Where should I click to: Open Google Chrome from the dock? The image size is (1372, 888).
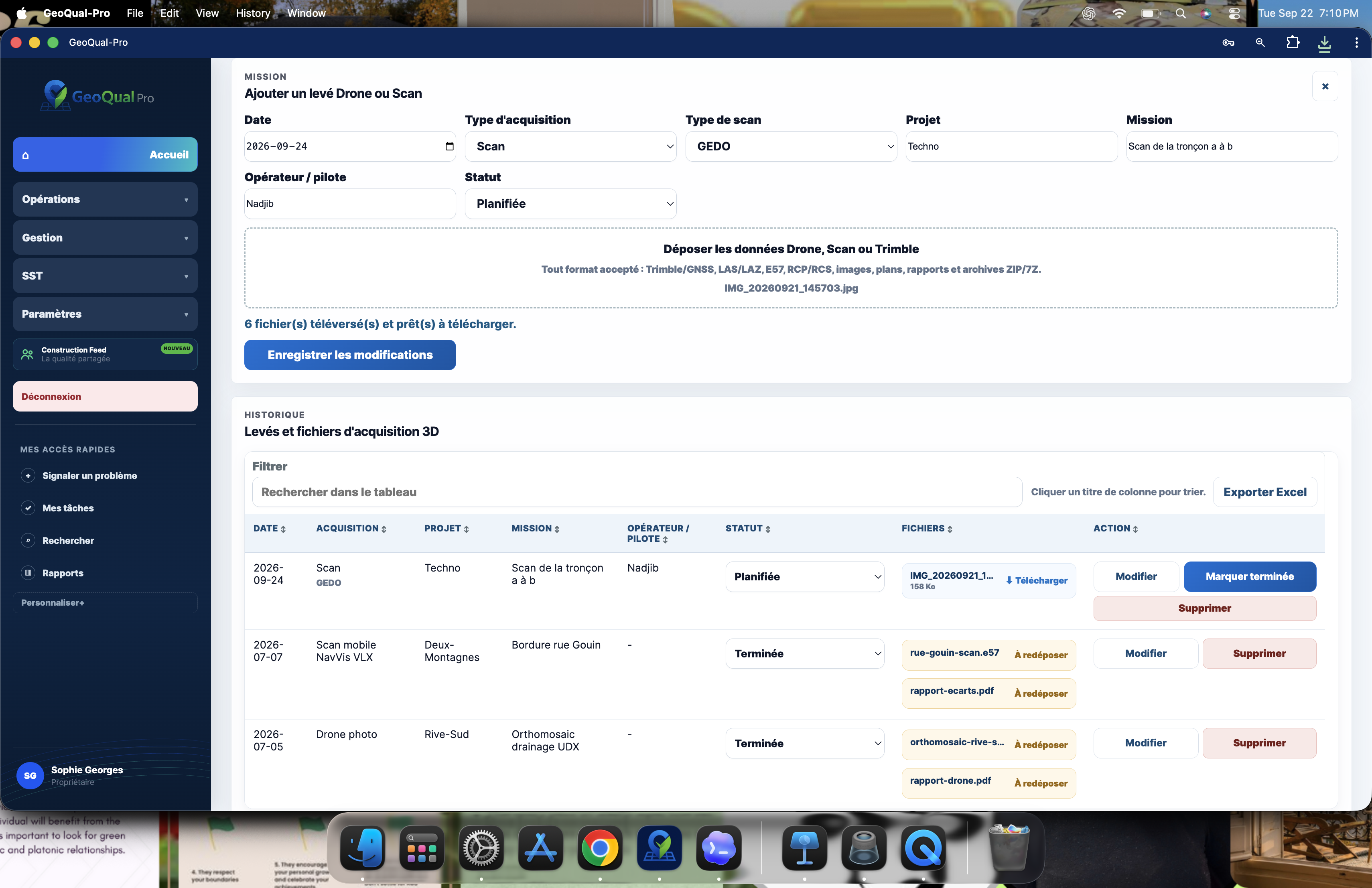(x=599, y=847)
